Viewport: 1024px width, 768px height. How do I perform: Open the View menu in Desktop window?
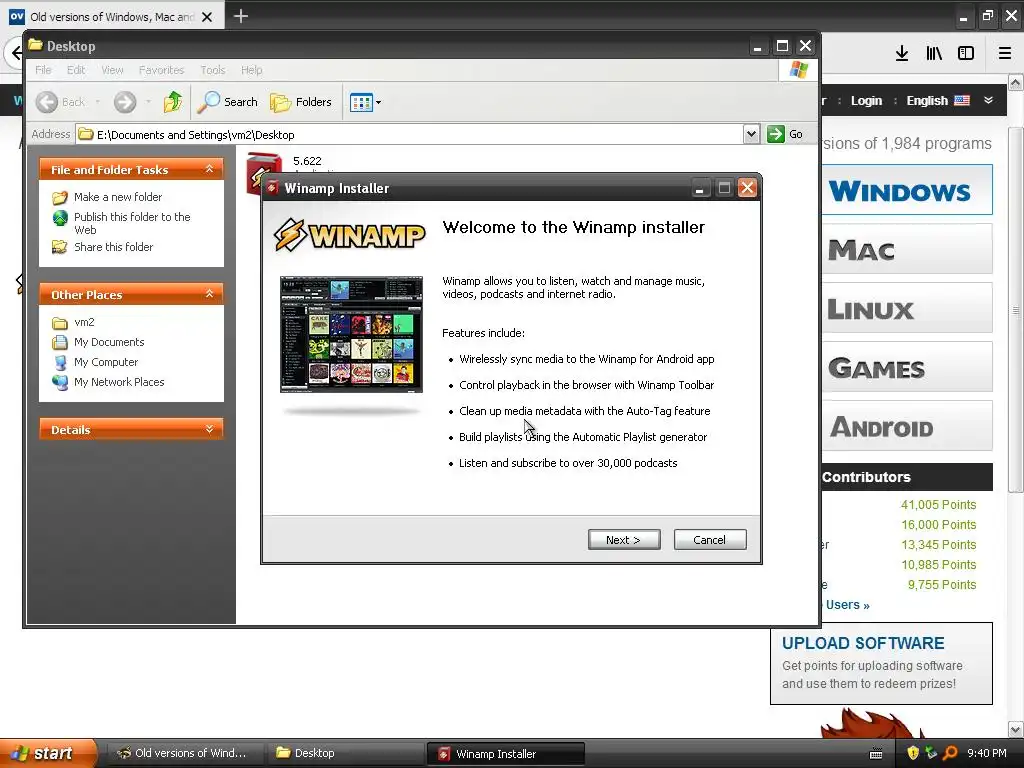pyautogui.click(x=112, y=70)
